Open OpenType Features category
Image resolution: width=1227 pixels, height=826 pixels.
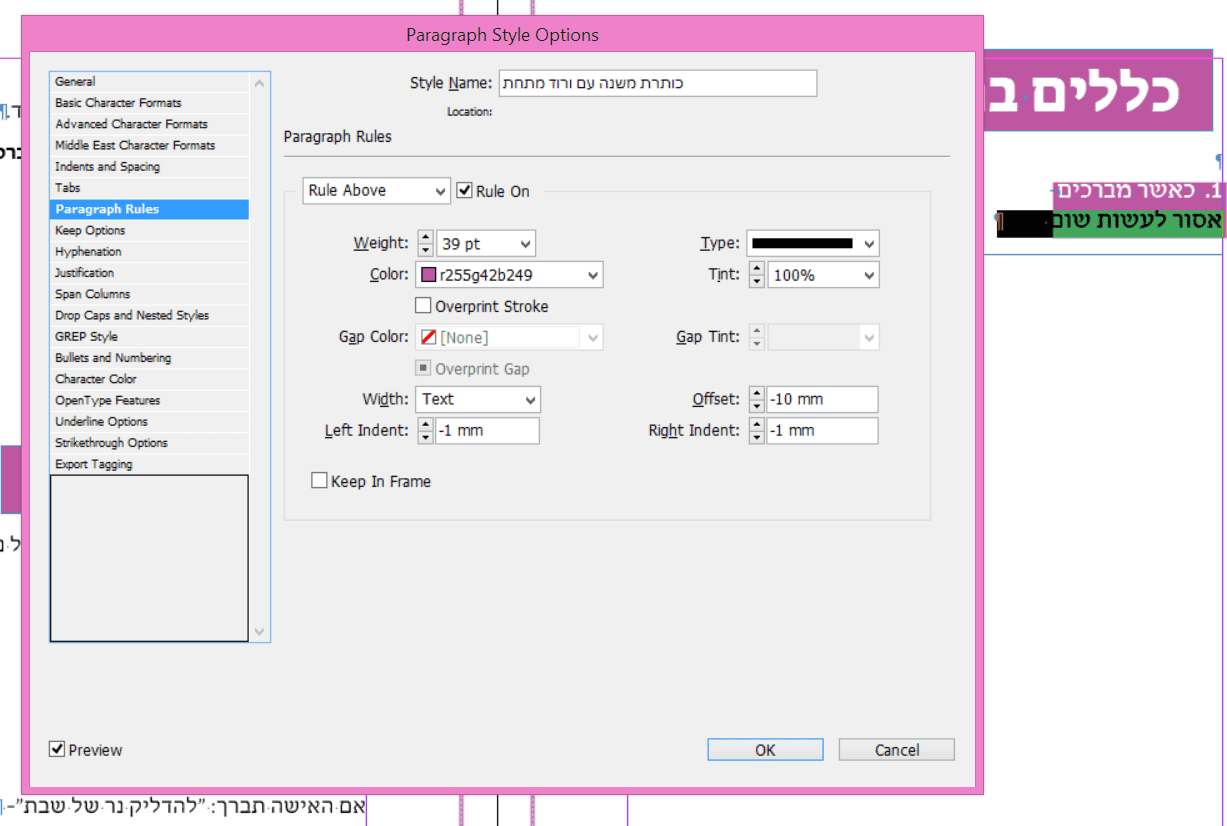point(150,400)
